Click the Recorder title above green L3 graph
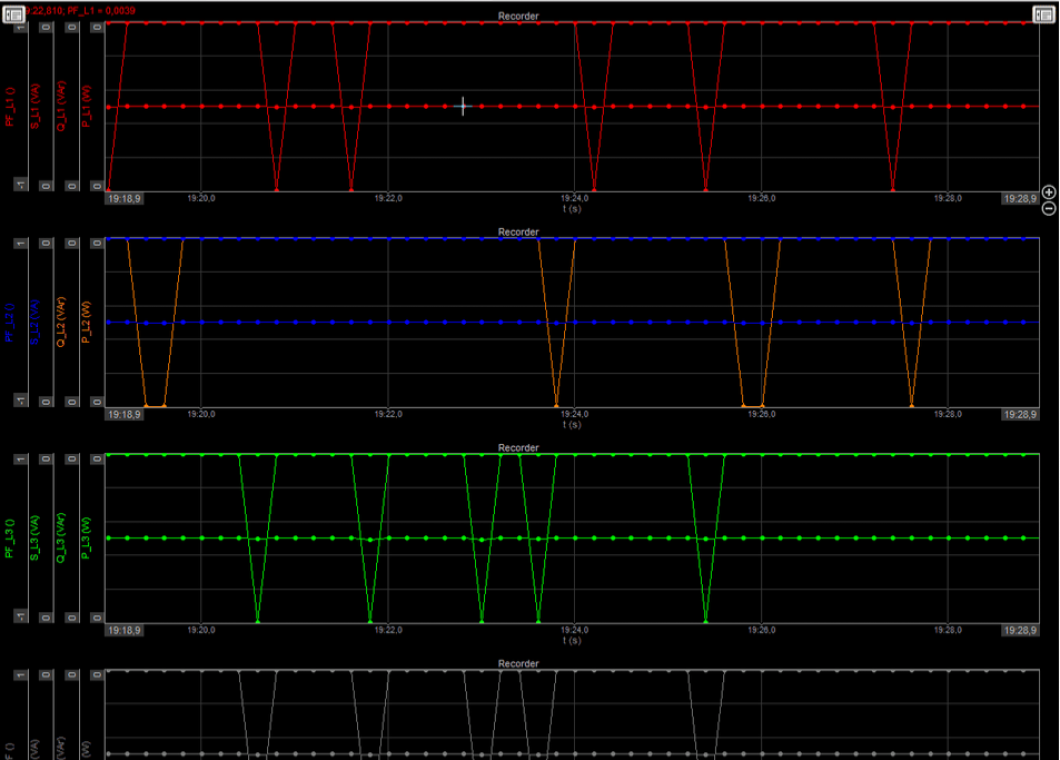This screenshot has width=1060, height=760. point(519,448)
